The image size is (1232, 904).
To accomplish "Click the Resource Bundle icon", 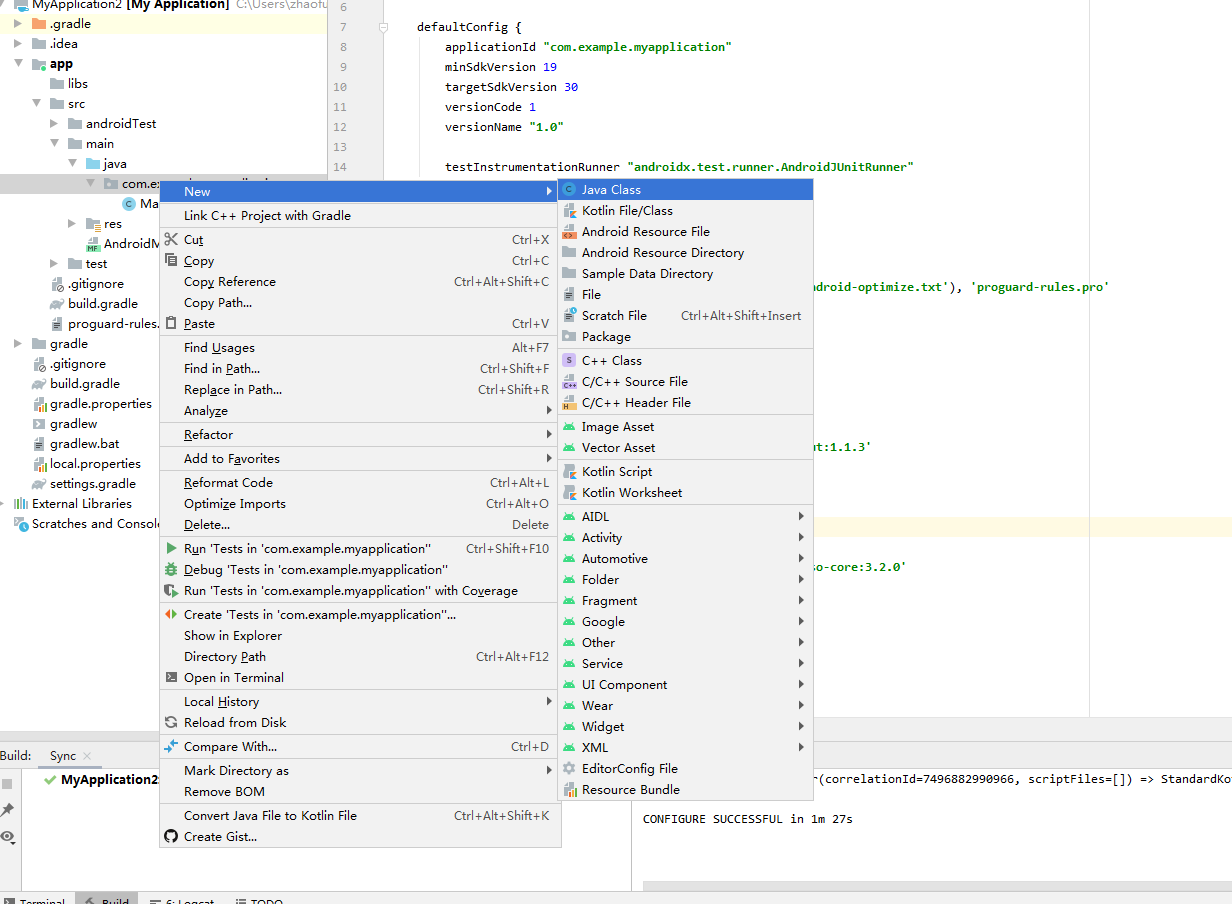I will click(569, 789).
